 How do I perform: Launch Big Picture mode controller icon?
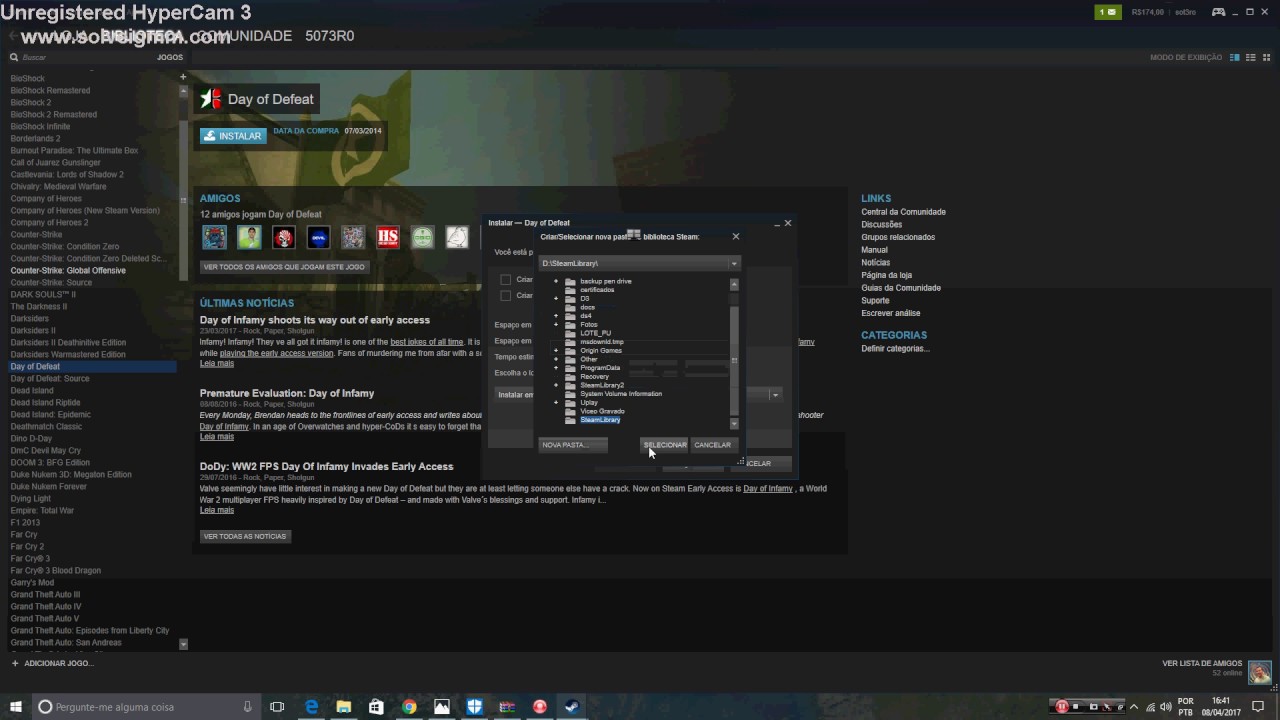pos(1218,12)
